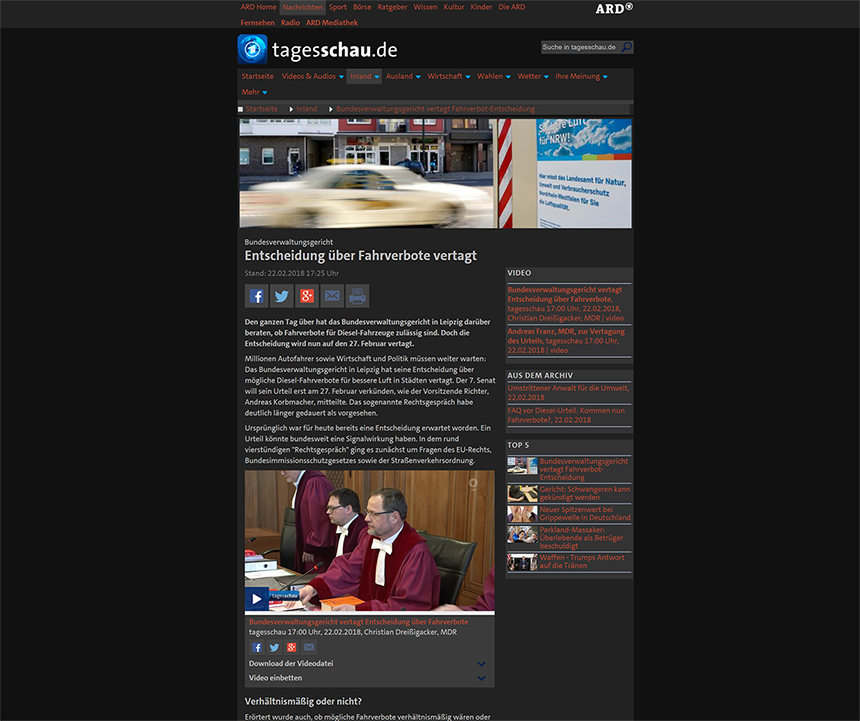Open Kinder in top bar
The width and height of the screenshot is (860, 721).
[x=481, y=7]
